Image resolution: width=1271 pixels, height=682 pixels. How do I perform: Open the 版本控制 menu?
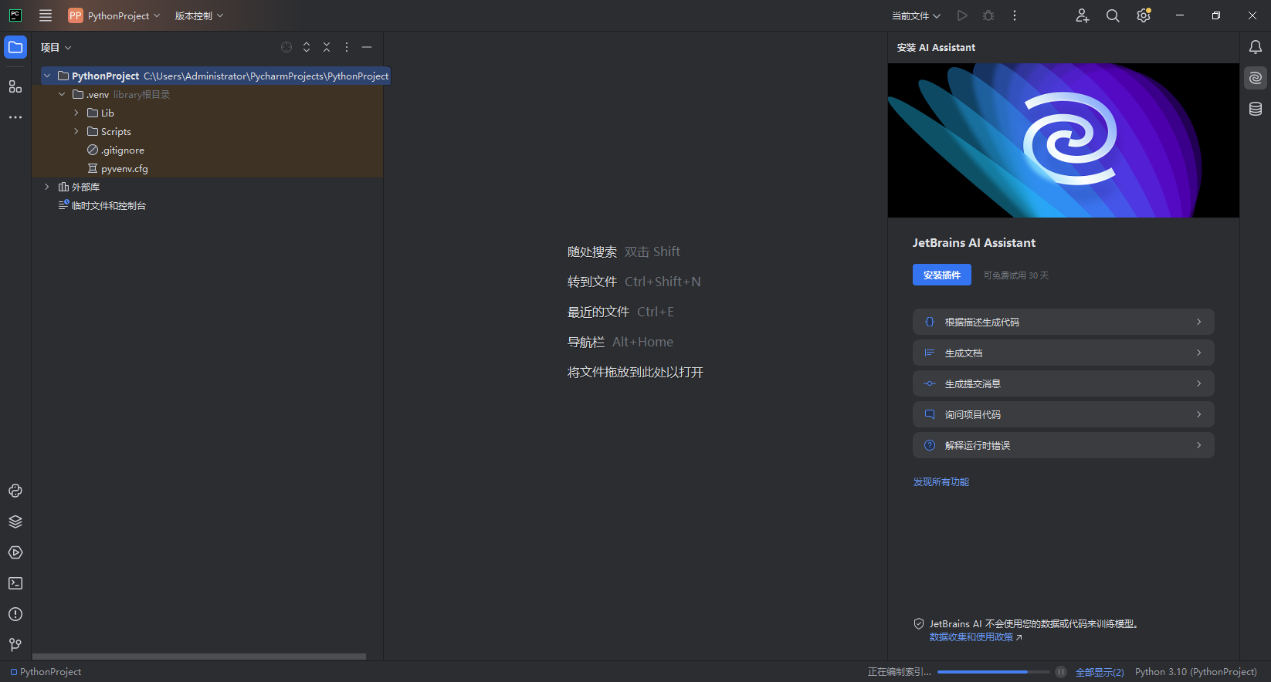pyautogui.click(x=199, y=16)
